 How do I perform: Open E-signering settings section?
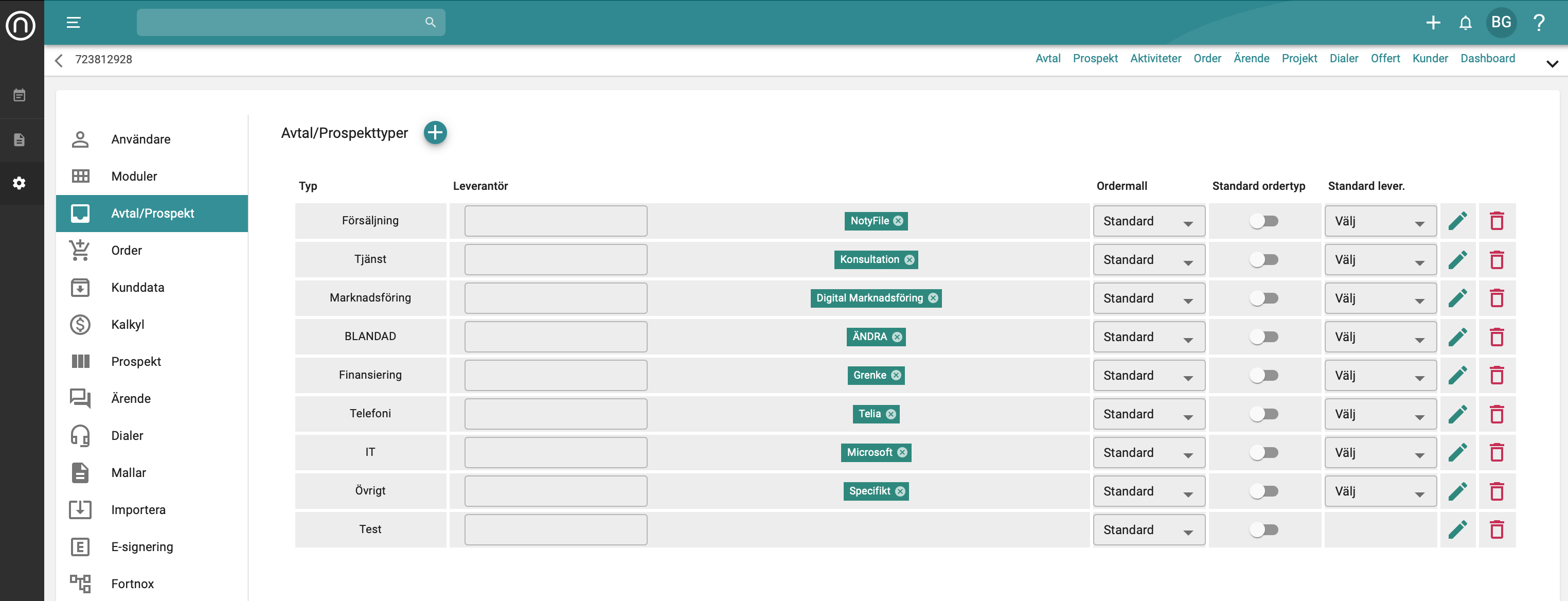coord(152,547)
